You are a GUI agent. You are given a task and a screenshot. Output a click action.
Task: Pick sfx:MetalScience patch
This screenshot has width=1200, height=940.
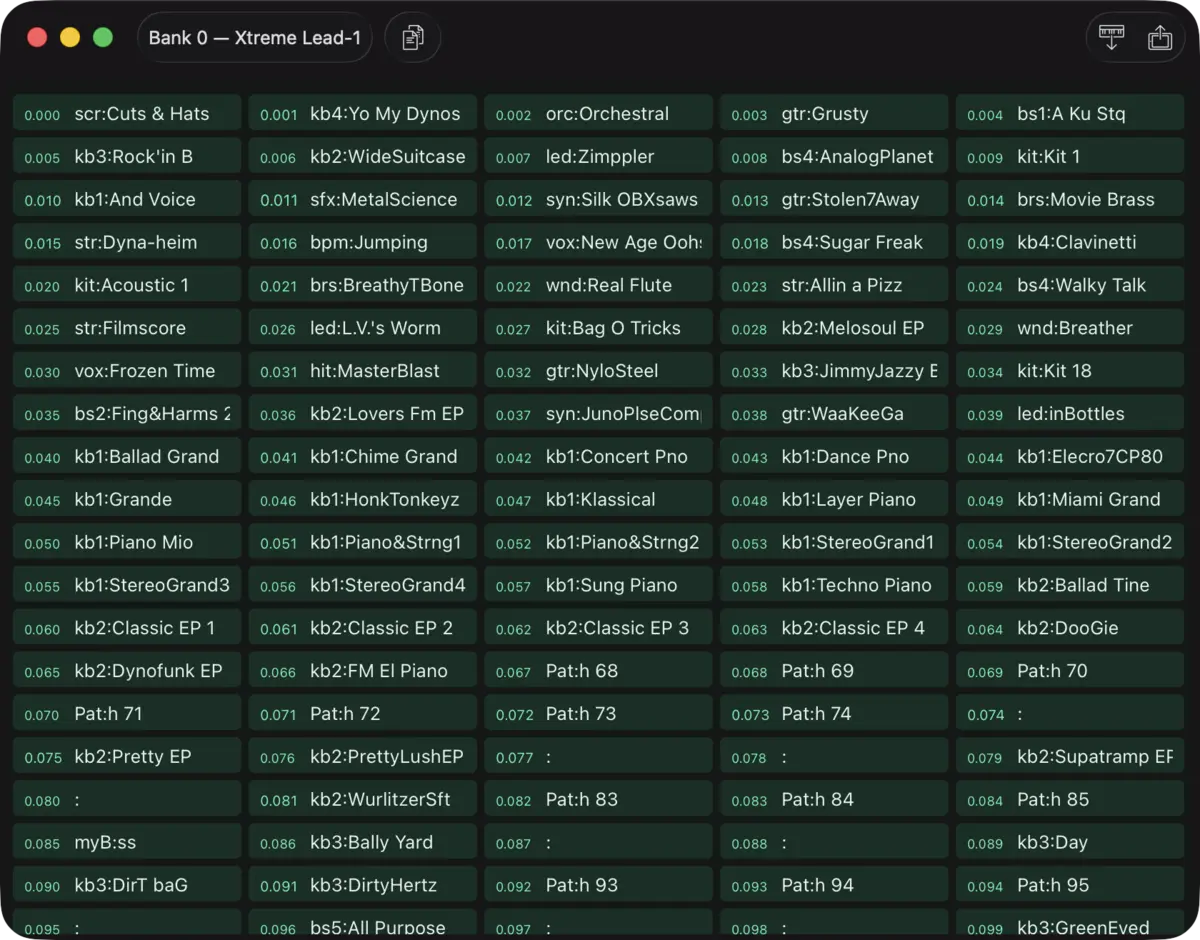coord(363,200)
